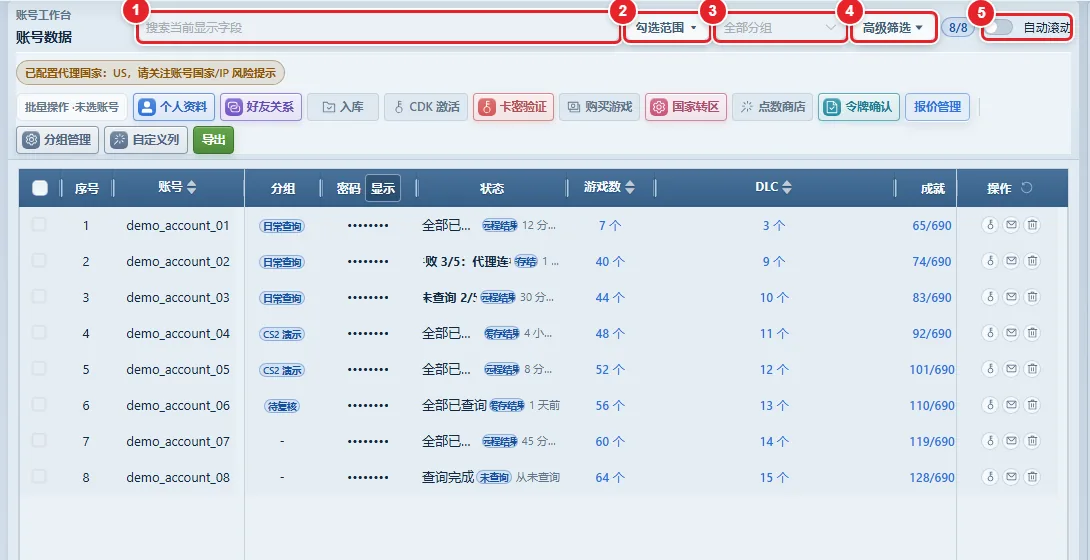The width and height of the screenshot is (1090, 560).
Task: Choose the CDK 激活 button
Action: click(426, 107)
